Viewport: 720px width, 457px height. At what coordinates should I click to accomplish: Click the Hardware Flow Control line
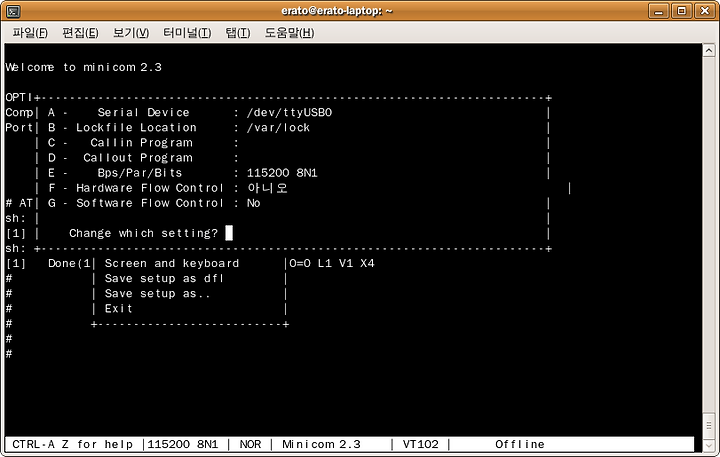point(168,188)
